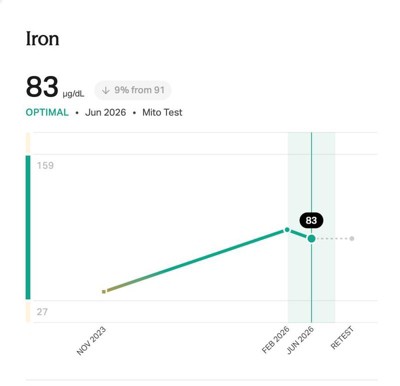Select the FEB 2026 axis label

pos(276,340)
